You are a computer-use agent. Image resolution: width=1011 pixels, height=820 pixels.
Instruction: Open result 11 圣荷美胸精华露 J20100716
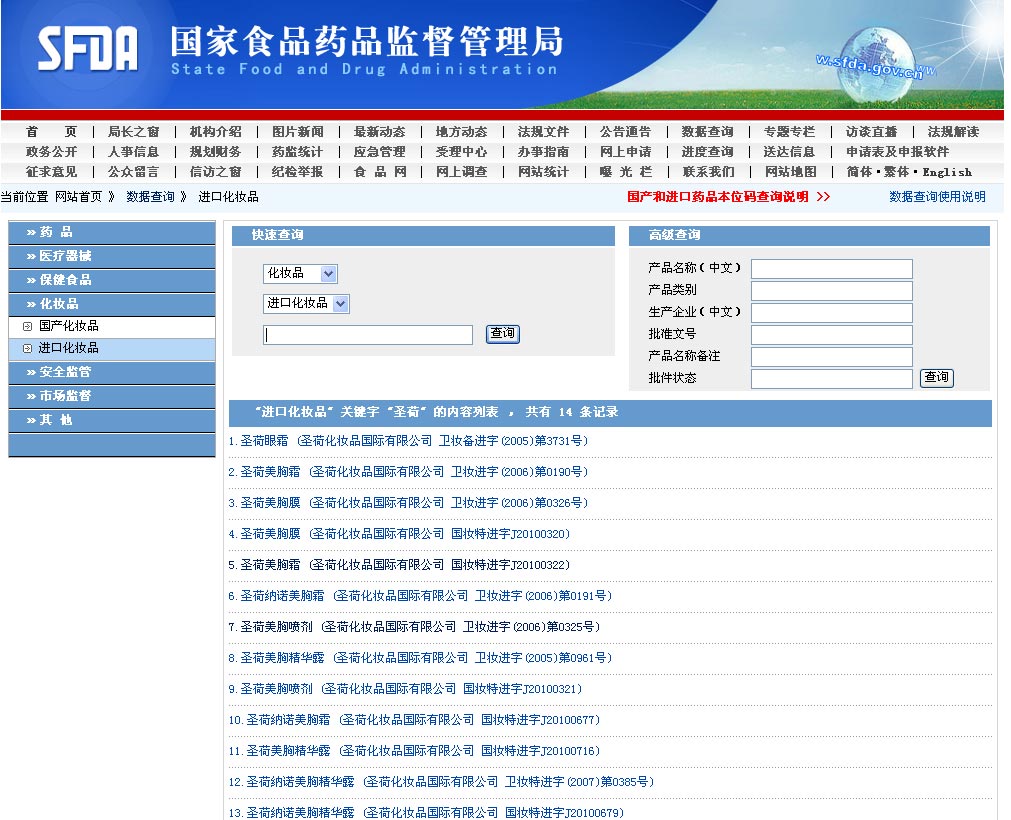pos(414,750)
